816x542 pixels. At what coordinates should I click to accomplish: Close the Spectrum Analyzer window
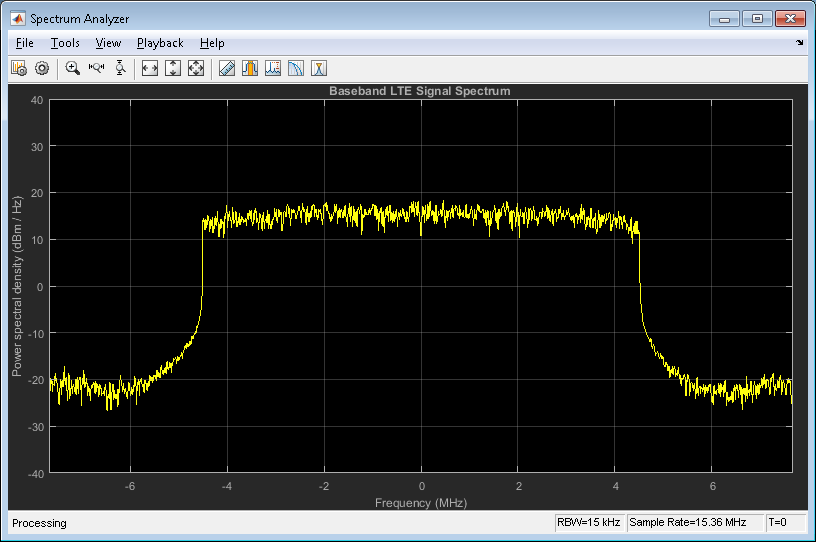pos(790,19)
